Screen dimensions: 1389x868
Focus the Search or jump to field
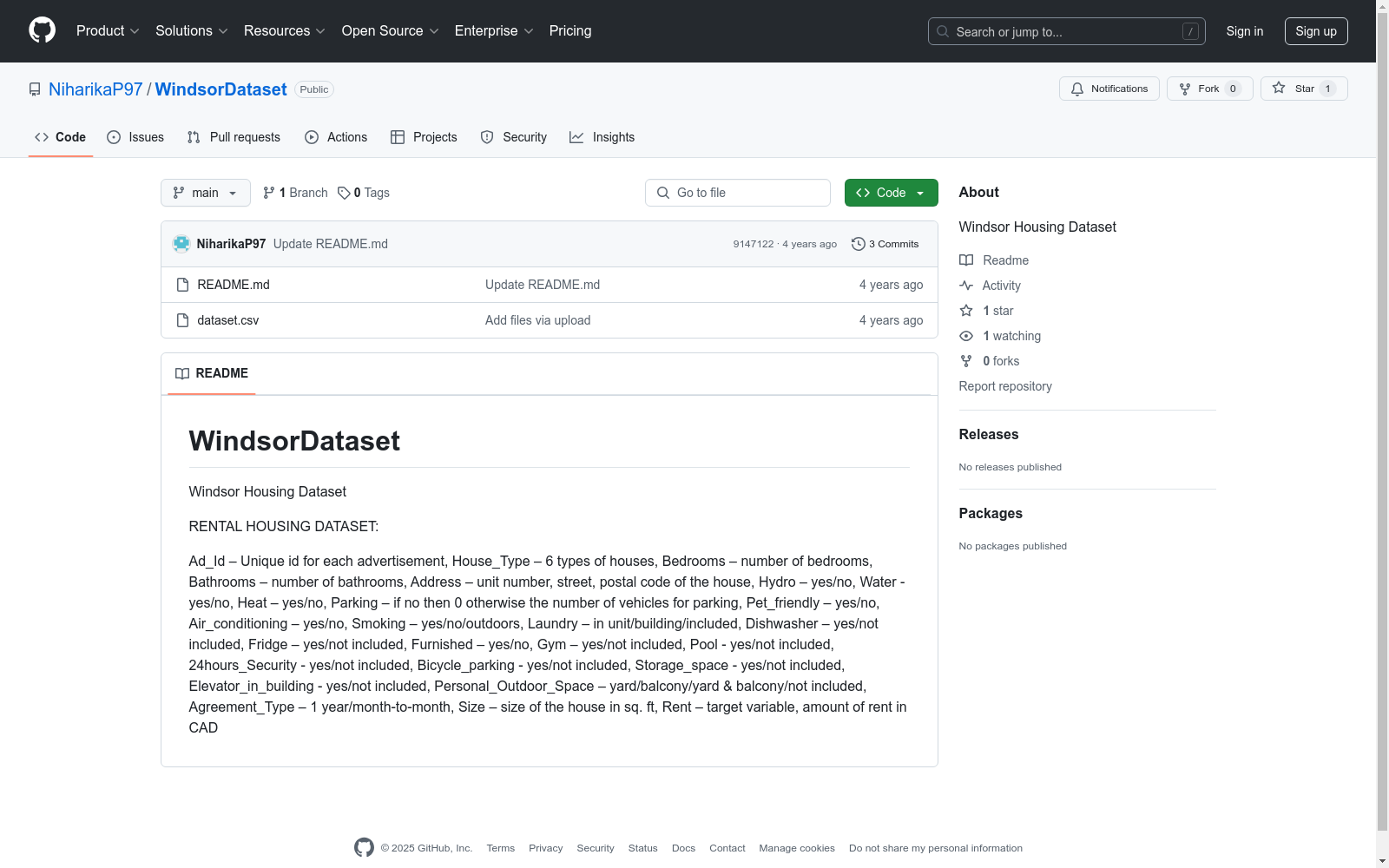1066,31
